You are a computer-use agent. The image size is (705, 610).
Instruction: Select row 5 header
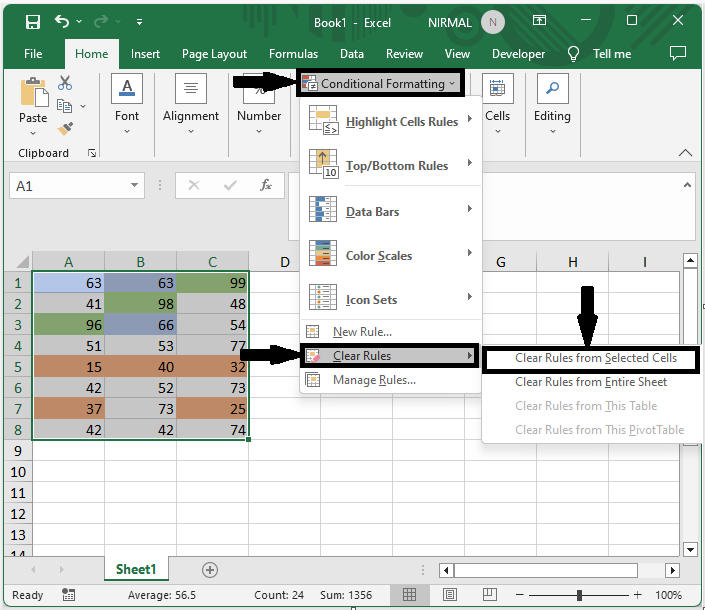tap(18, 367)
